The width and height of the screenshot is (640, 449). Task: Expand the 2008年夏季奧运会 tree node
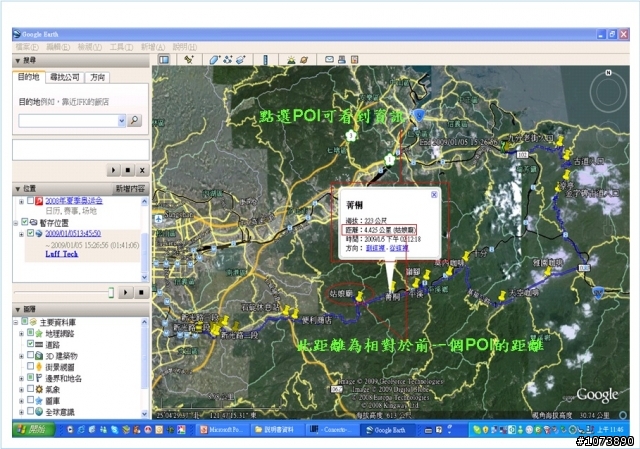click(21, 201)
